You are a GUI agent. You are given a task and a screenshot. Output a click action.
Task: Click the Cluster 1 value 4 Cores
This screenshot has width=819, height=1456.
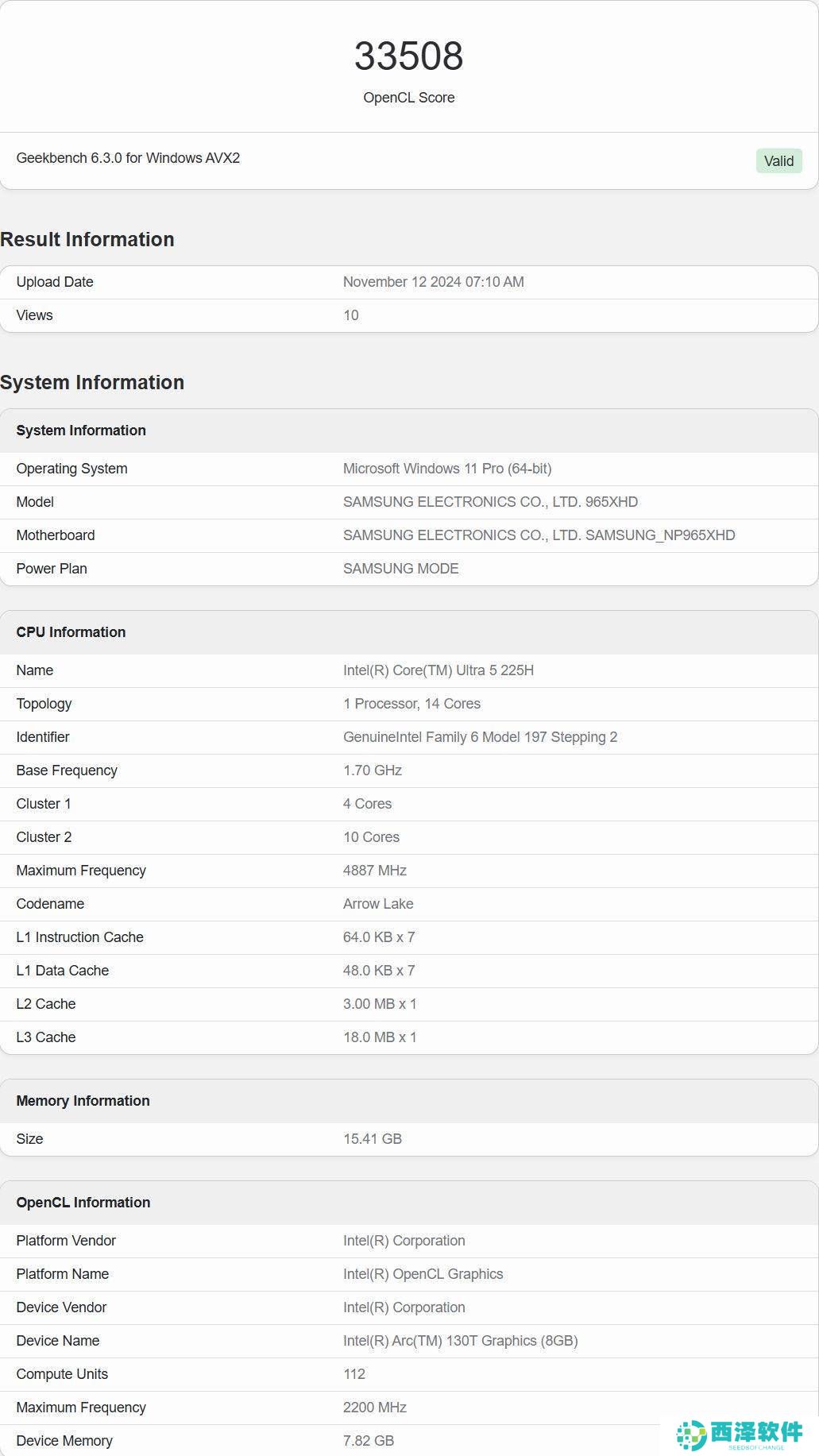pyautogui.click(x=367, y=804)
